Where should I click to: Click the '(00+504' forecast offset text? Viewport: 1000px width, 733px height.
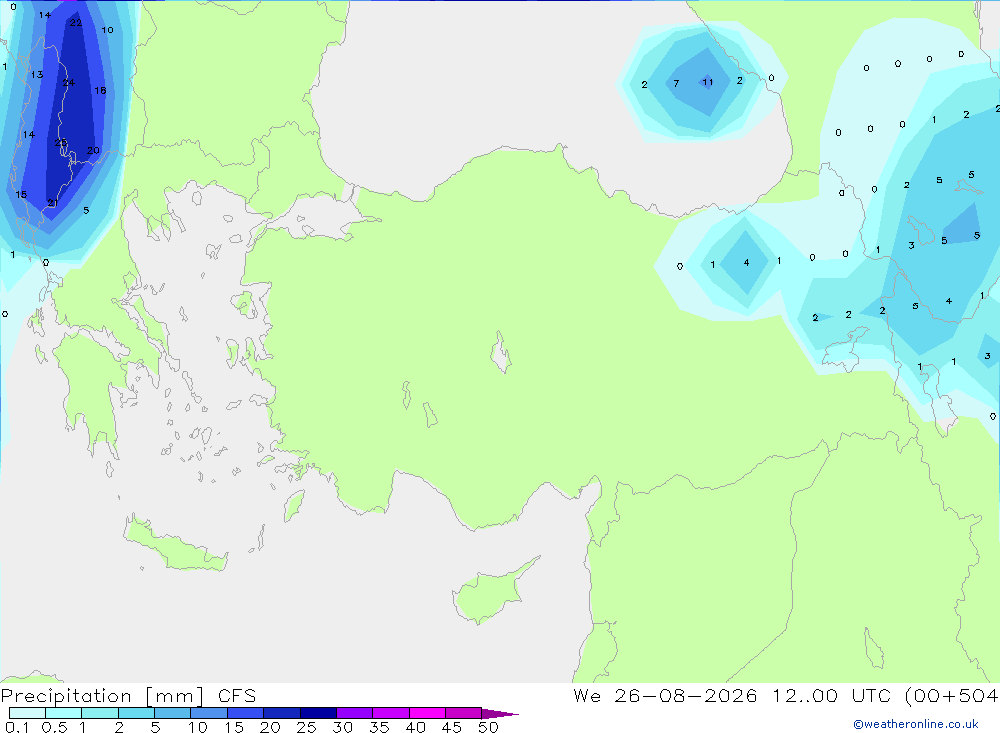[952, 695]
